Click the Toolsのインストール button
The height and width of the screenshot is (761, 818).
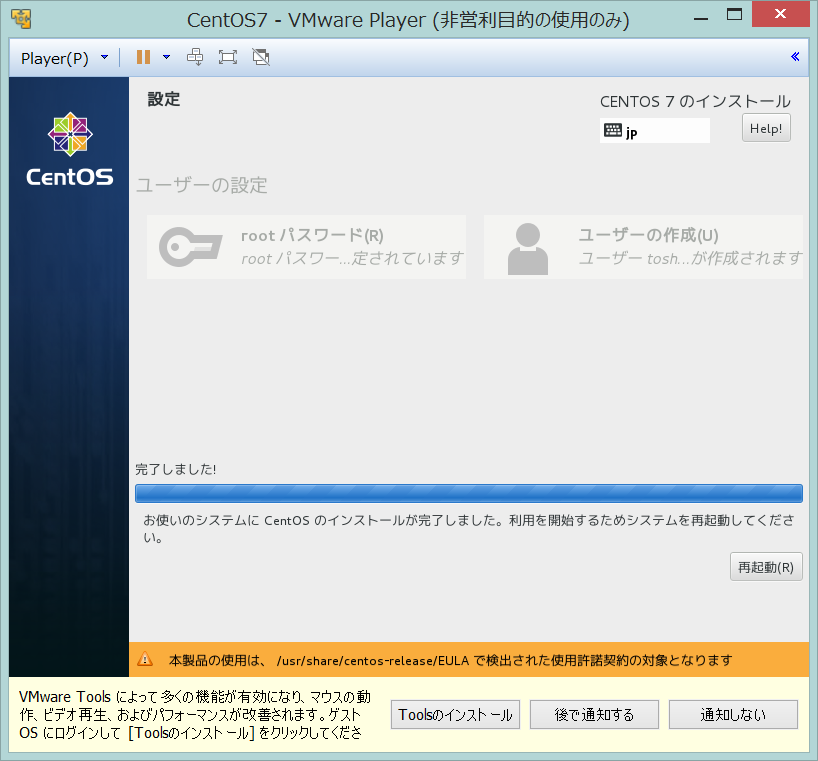455,714
